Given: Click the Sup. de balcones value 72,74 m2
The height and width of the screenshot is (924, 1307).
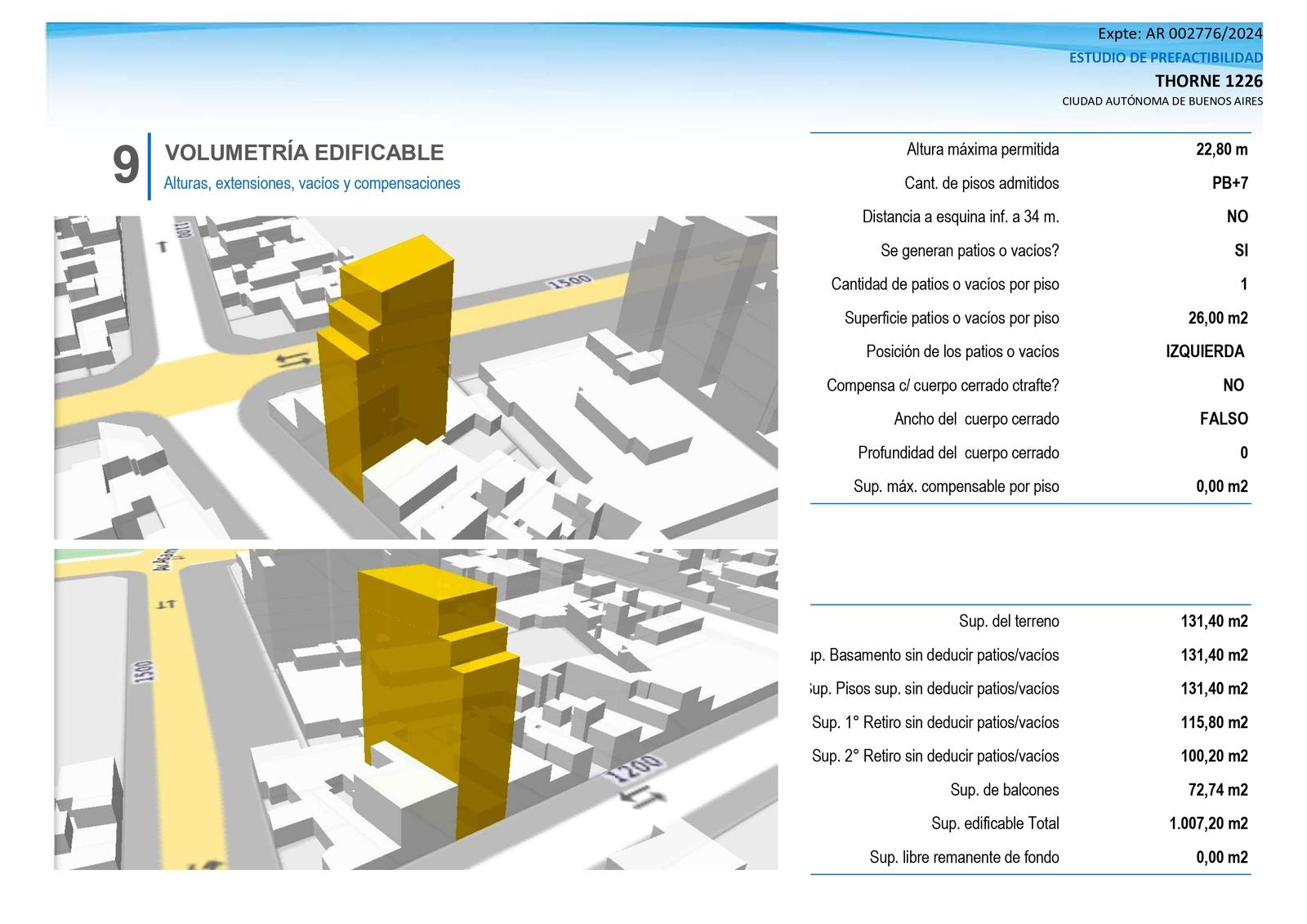Looking at the screenshot, I should pos(1218,790).
